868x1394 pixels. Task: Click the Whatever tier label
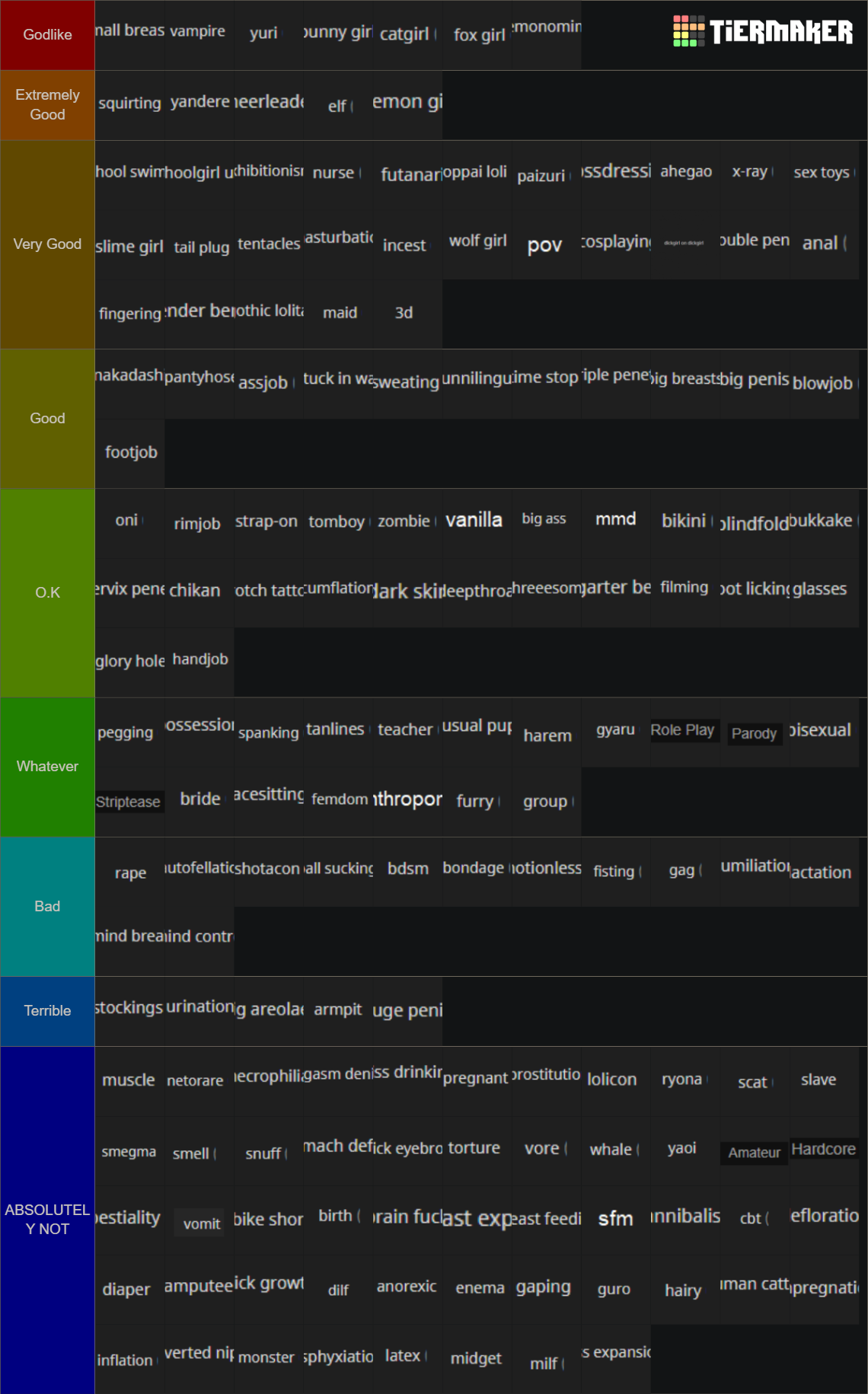click(x=47, y=767)
